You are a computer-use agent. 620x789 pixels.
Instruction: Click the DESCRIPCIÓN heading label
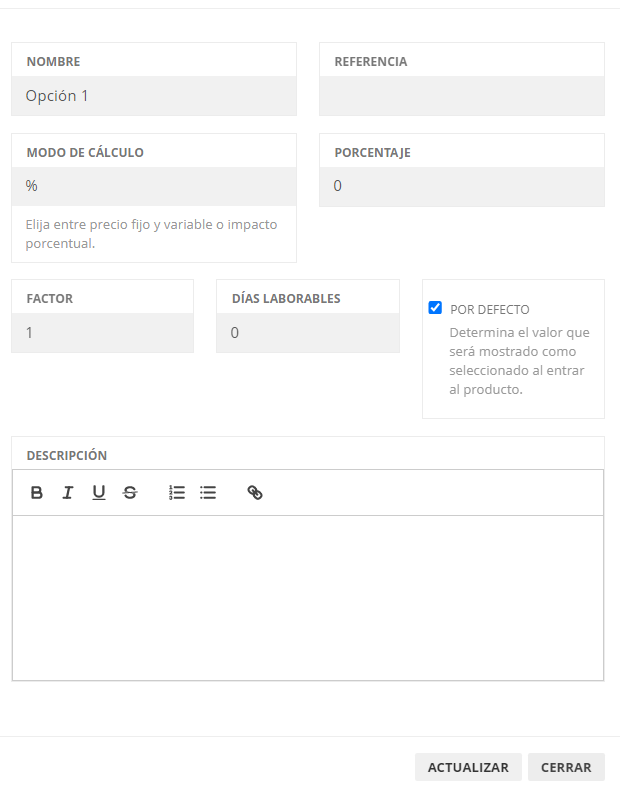(67, 455)
